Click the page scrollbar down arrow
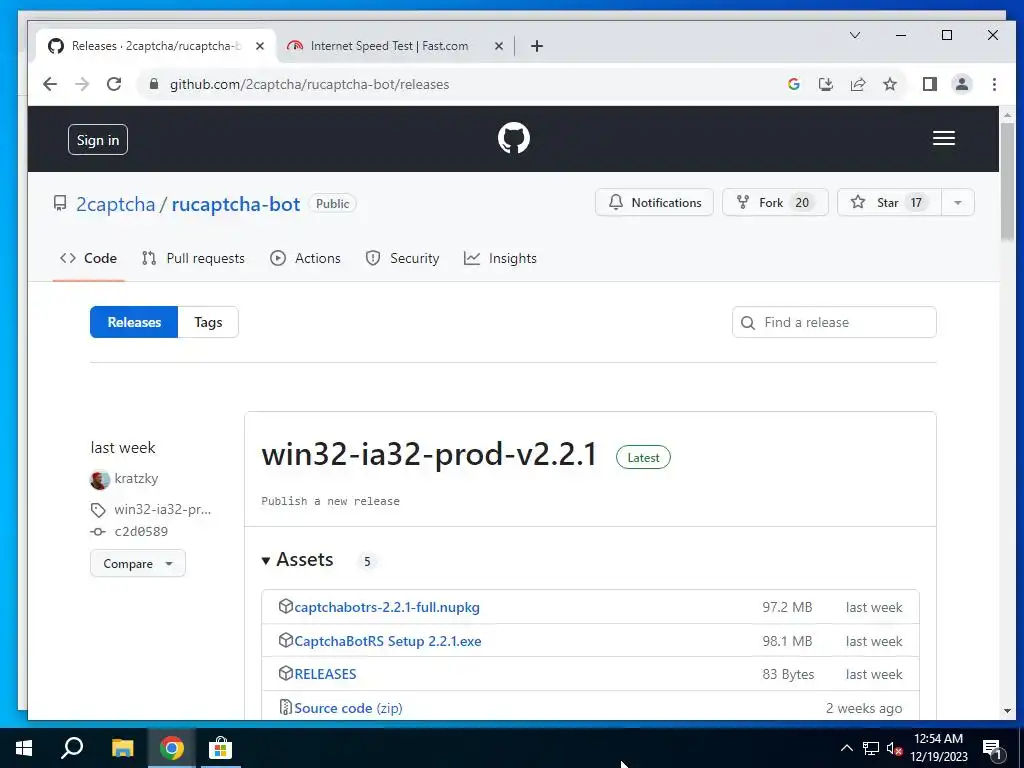 (x=1007, y=711)
